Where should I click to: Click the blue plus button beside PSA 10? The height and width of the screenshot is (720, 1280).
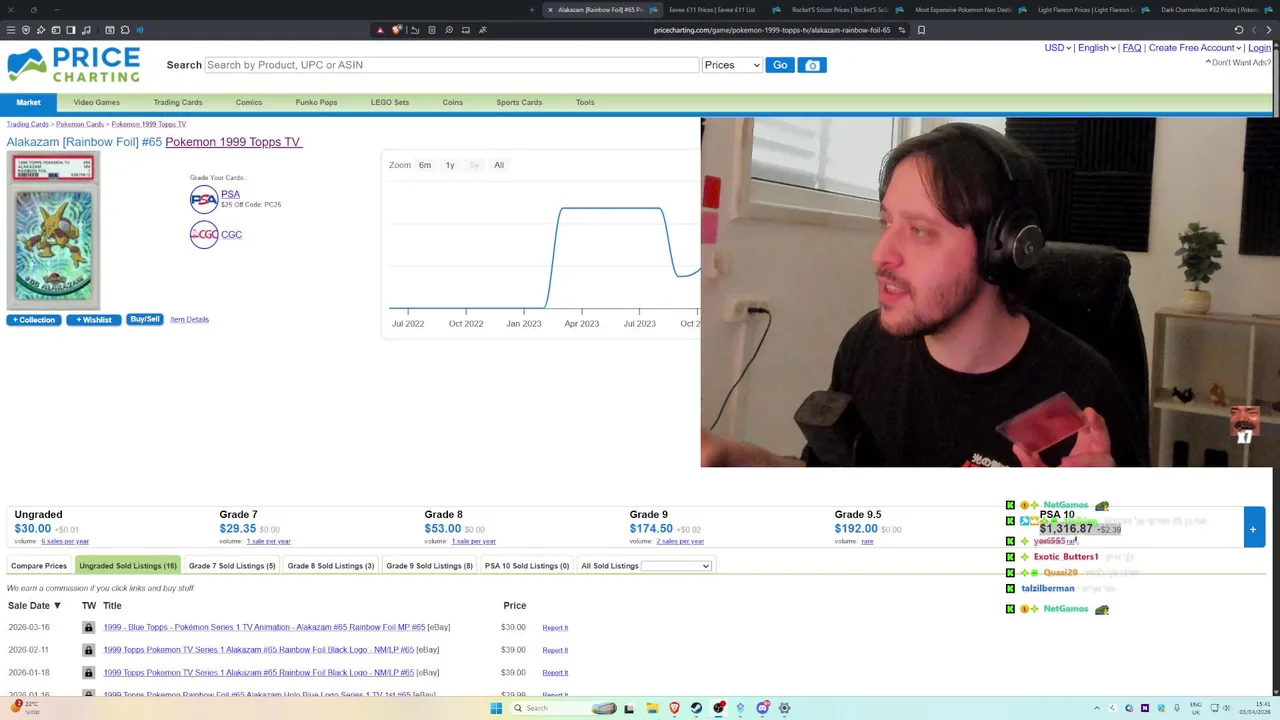pos(1252,529)
